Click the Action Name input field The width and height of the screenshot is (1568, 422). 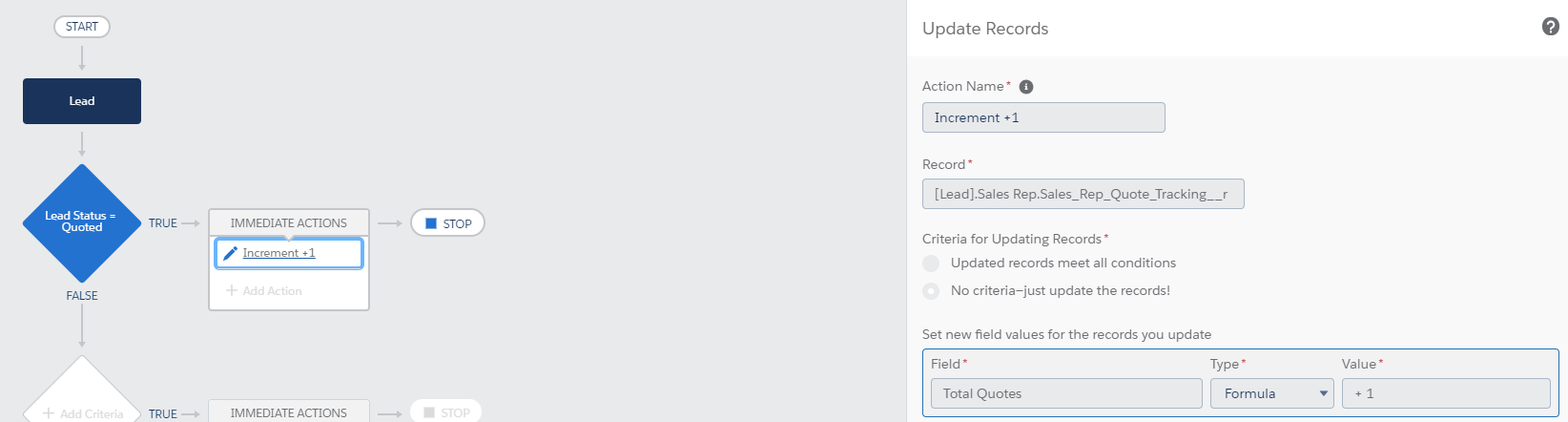click(1042, 117)
